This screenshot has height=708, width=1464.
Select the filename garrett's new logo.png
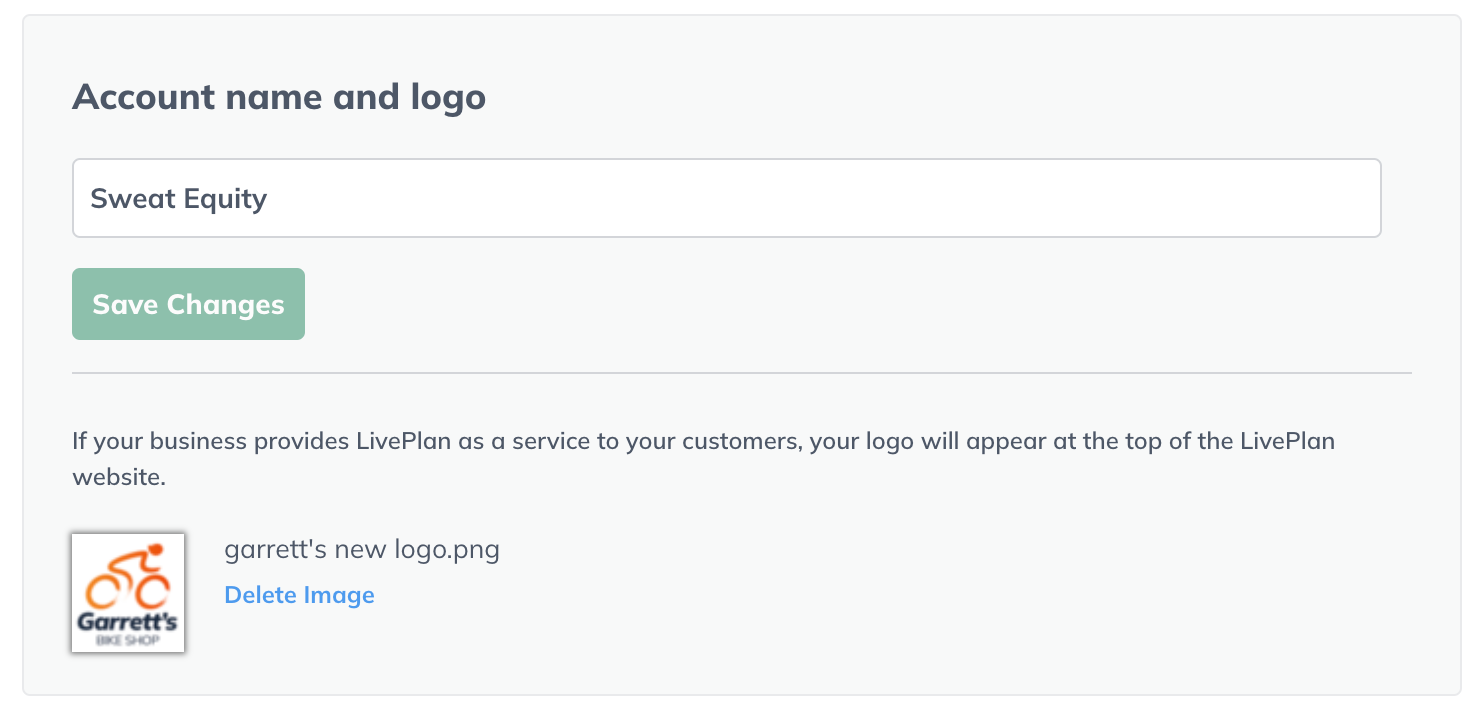[362, 548]
